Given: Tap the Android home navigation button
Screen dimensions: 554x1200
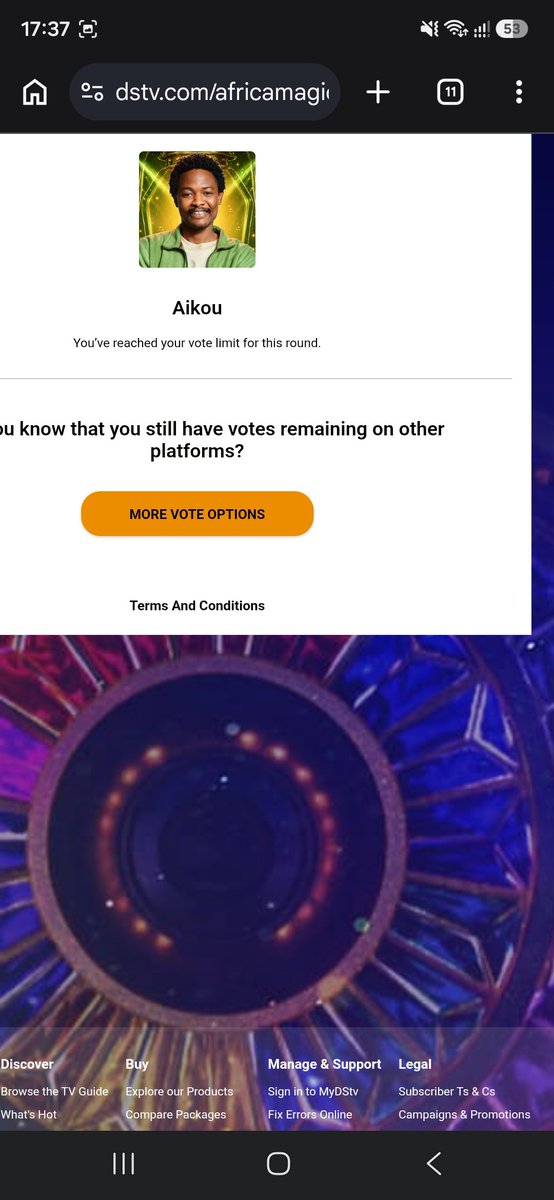Looking at the screenshot, I should [278, 1163].
